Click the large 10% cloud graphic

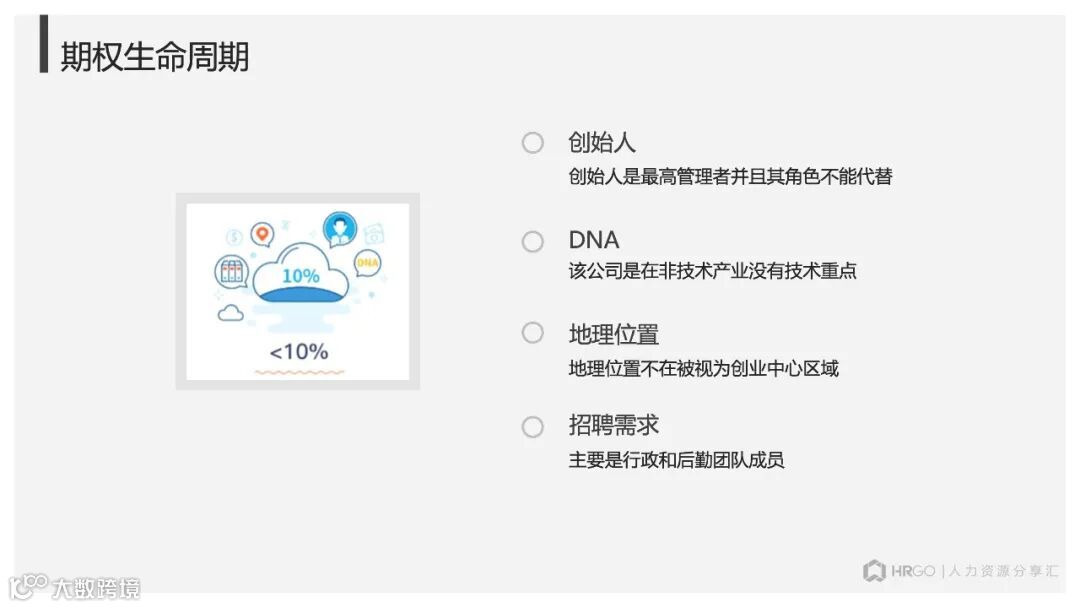point(300,277)
